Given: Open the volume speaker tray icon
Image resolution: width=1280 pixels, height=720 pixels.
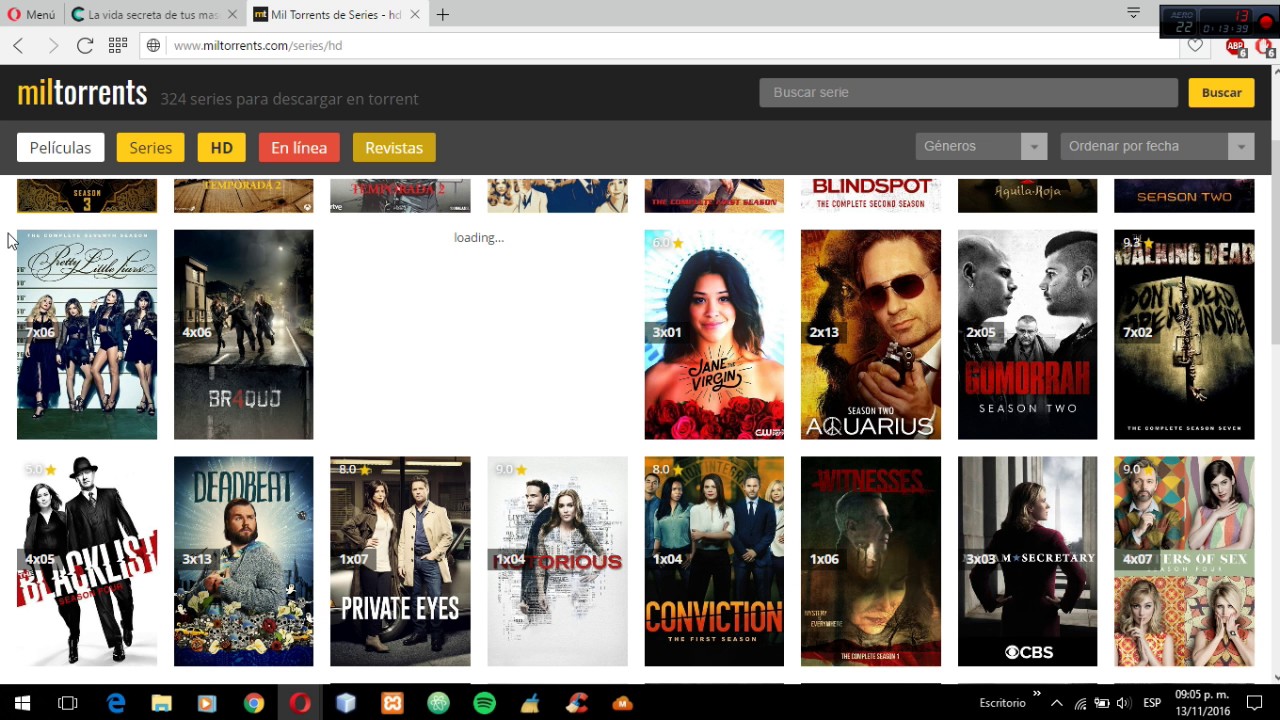Looking at the screenshot, I should 1123,703.
